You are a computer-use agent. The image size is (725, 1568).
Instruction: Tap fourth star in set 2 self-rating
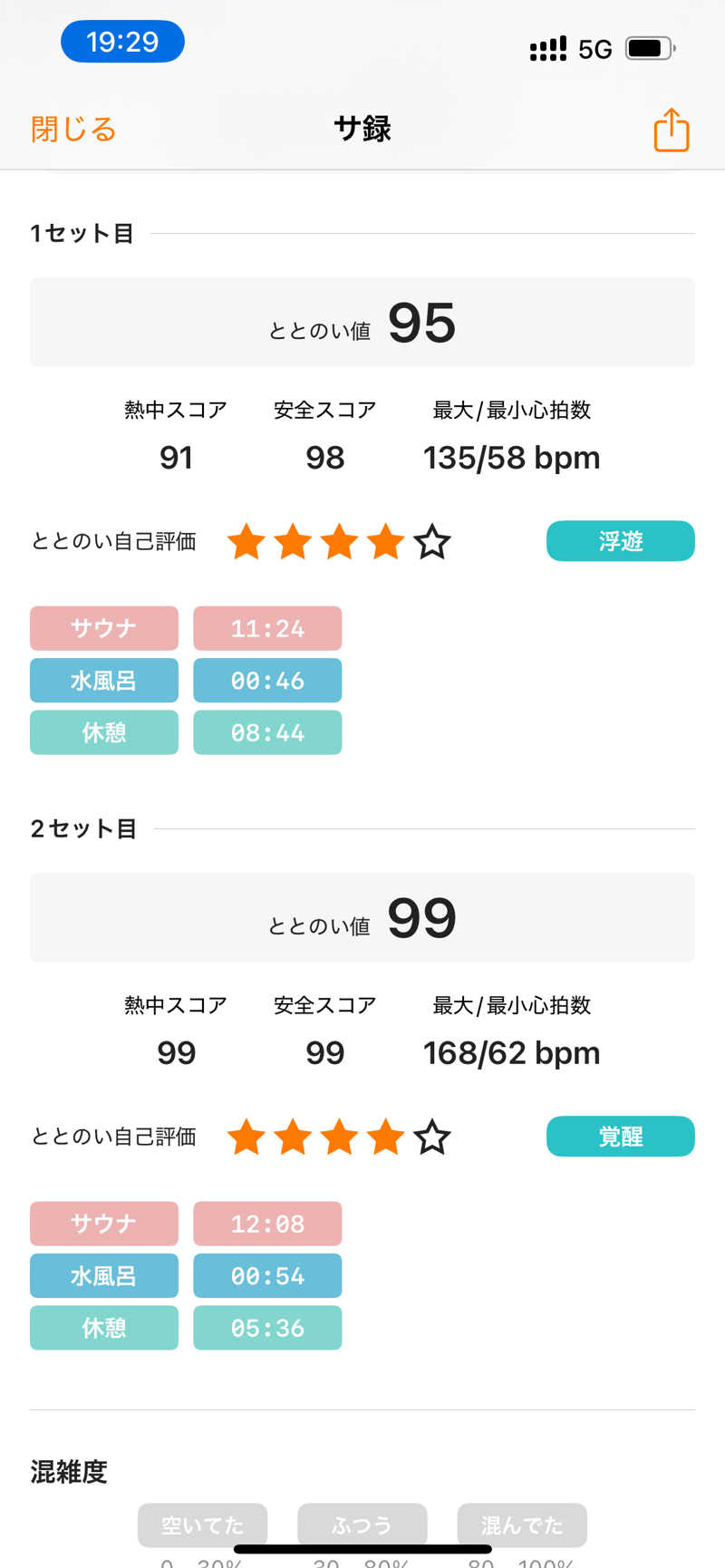pyautogui.click(x=386, y=1137)
